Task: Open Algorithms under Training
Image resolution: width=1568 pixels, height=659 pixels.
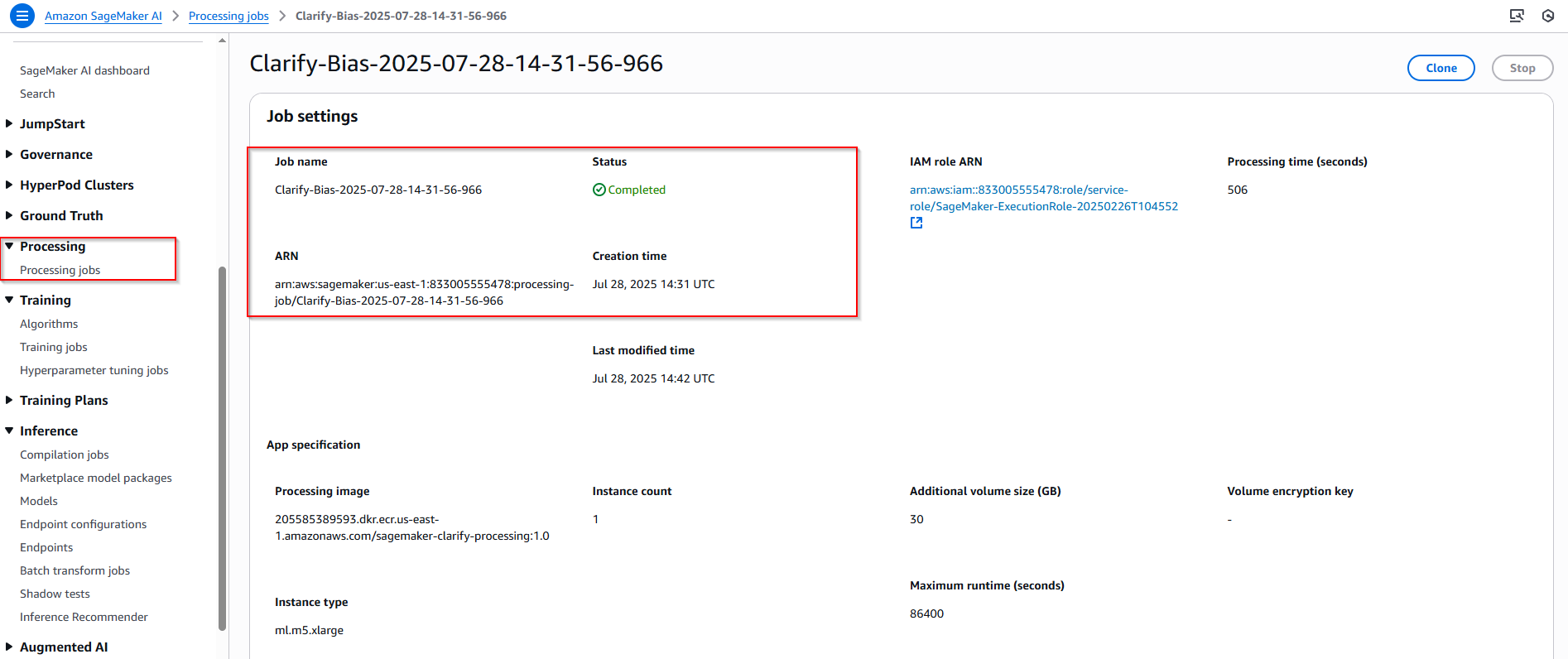Action: [49, 324]
